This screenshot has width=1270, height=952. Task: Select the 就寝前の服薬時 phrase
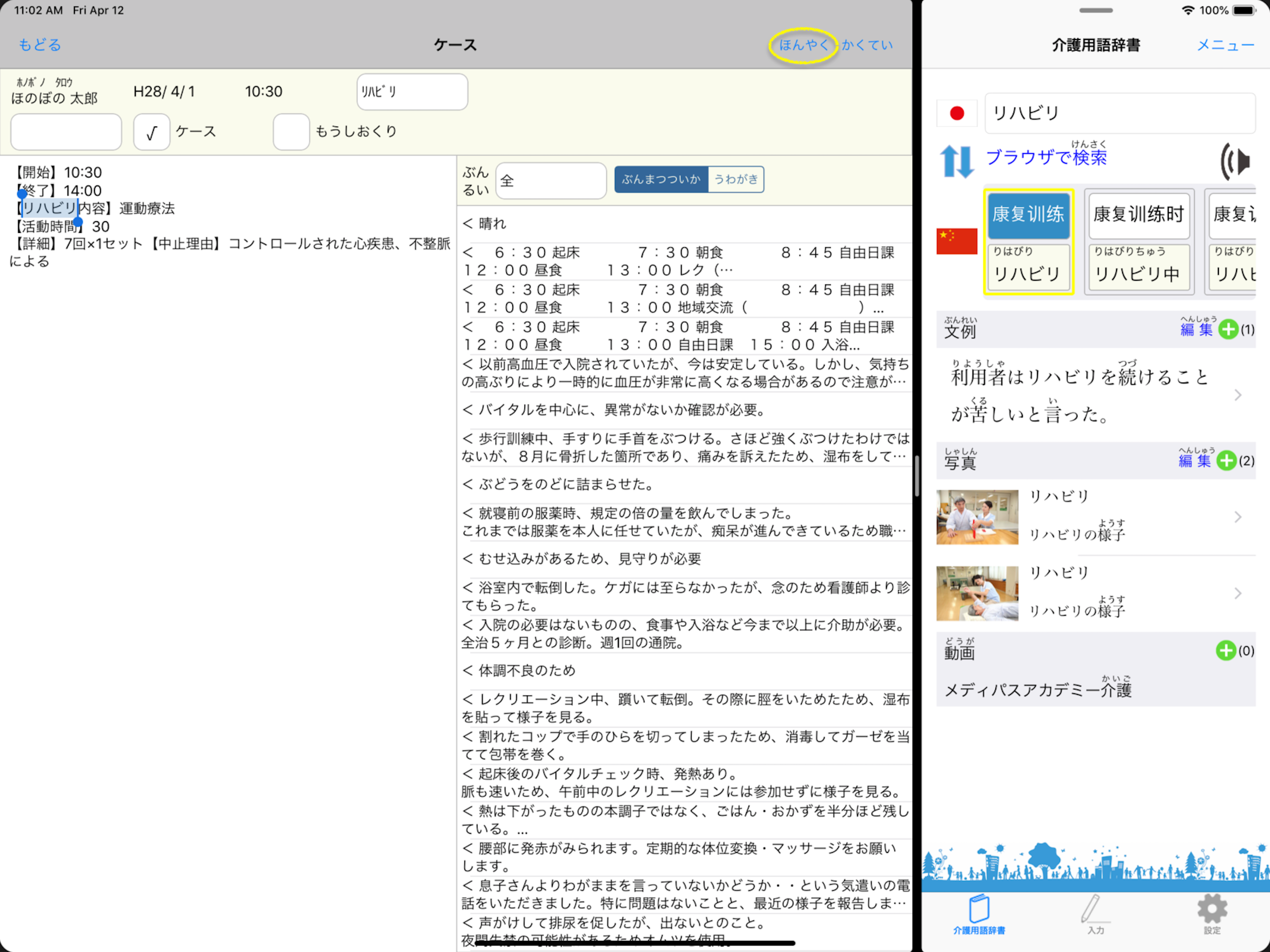[684, 522]
